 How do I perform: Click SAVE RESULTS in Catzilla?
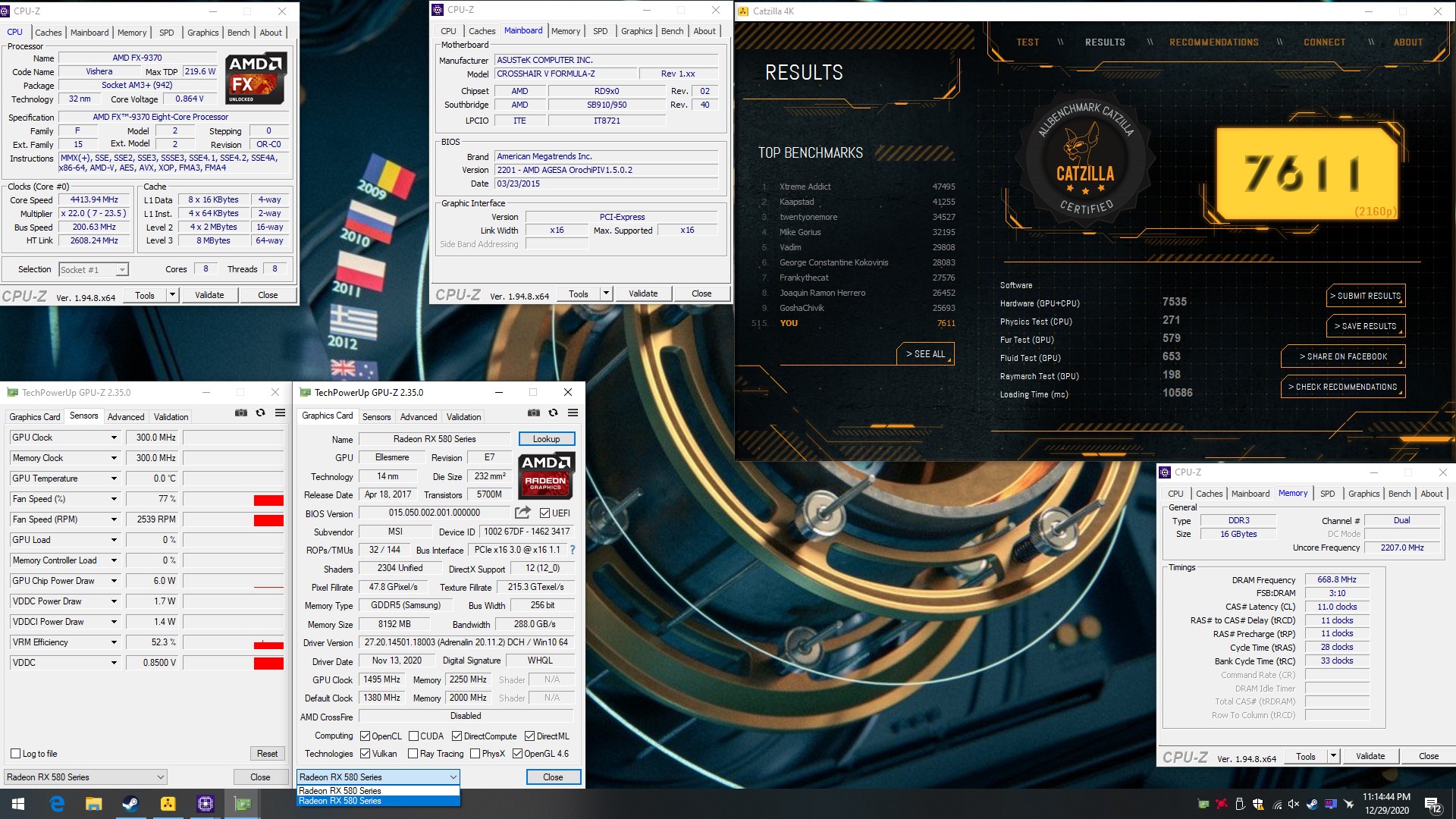pyautogui.click(x=1365, y=326)
